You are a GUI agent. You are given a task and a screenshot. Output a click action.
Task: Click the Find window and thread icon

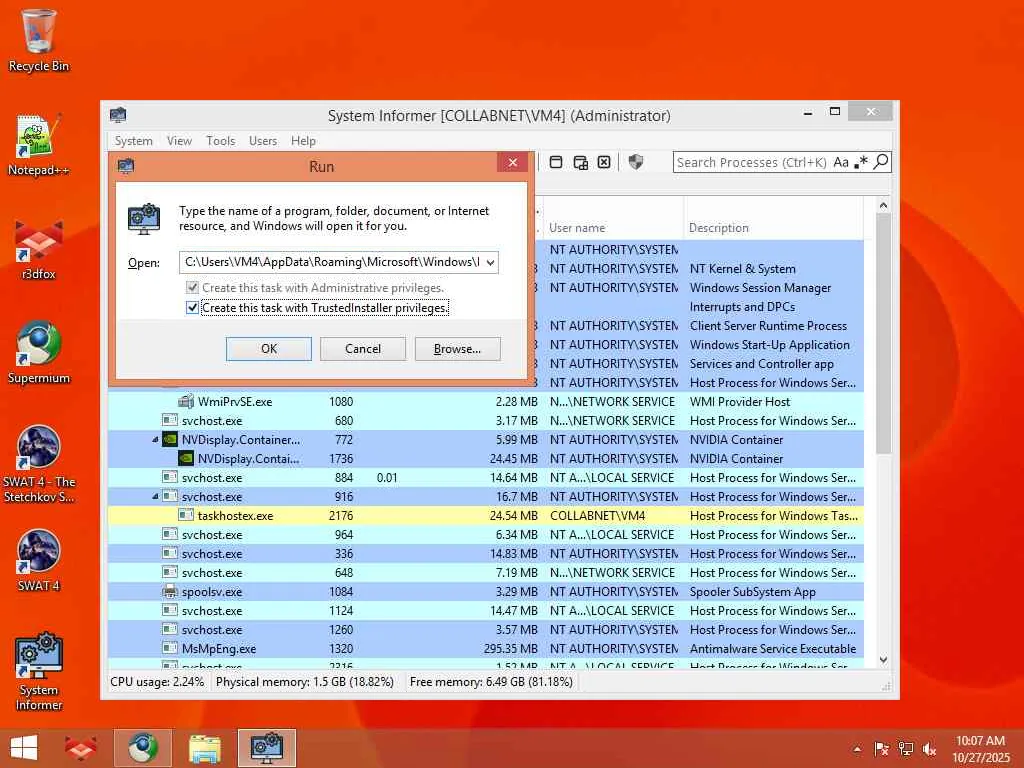click(581, 162)
